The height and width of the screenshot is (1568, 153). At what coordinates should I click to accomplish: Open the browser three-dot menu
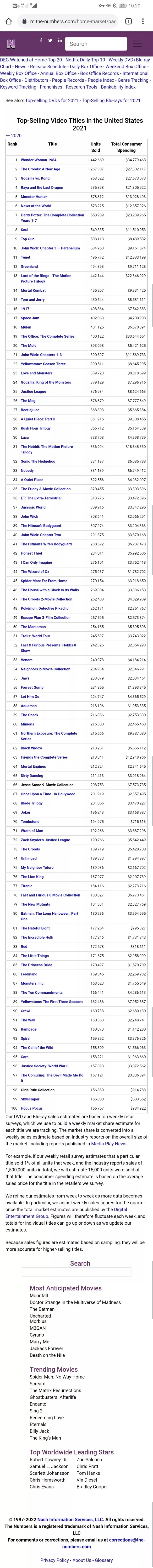click(143, 21)
